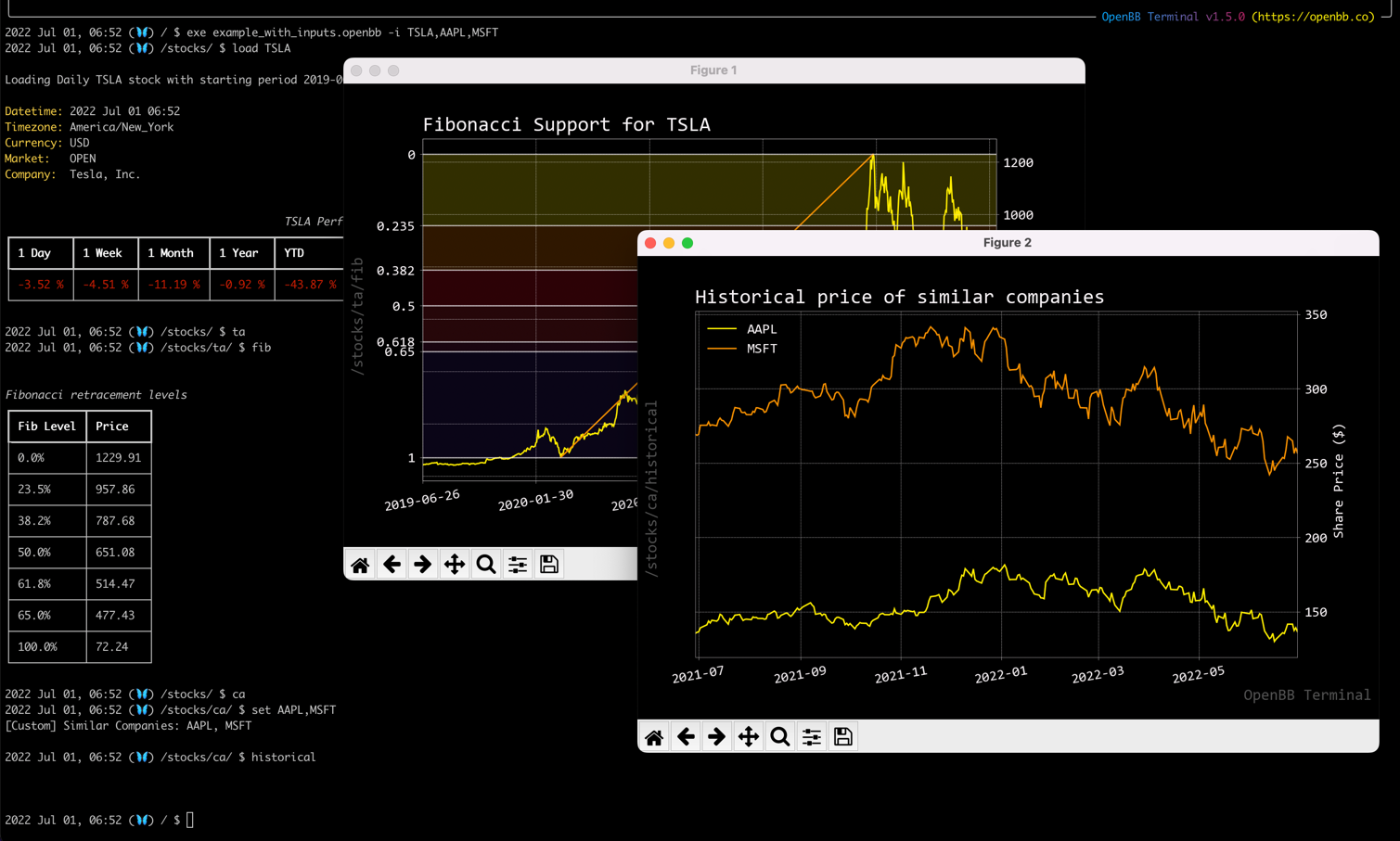Click MSFT legend entry in Figure 2
Screen dimensions: 1400x841
click(x=742, y=349)
